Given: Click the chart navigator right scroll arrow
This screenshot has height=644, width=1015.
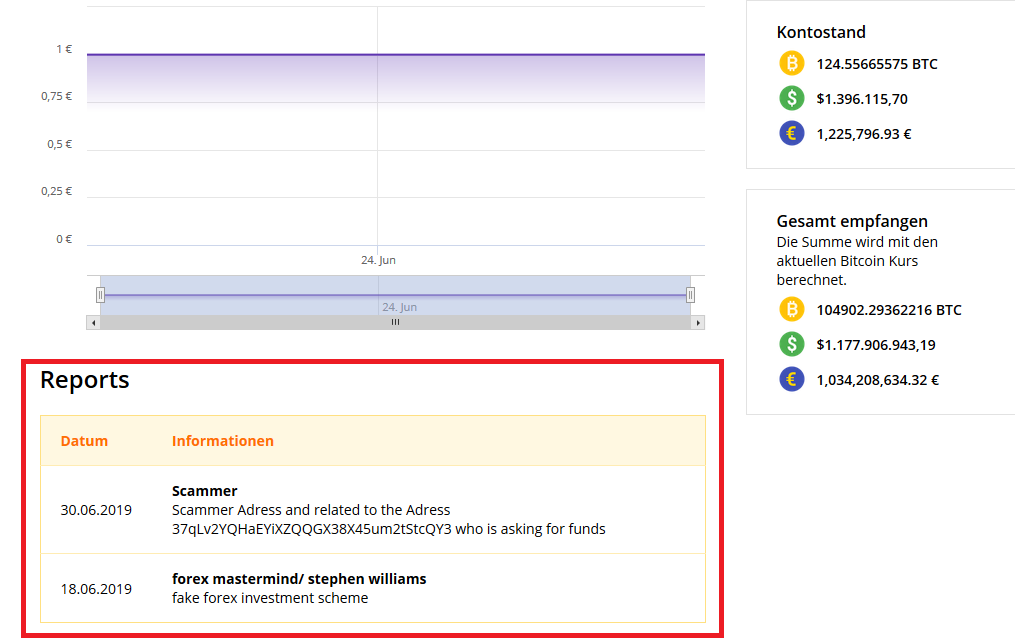Looking at the screenshot, I should pyautogui.click(x=697, y=322).
